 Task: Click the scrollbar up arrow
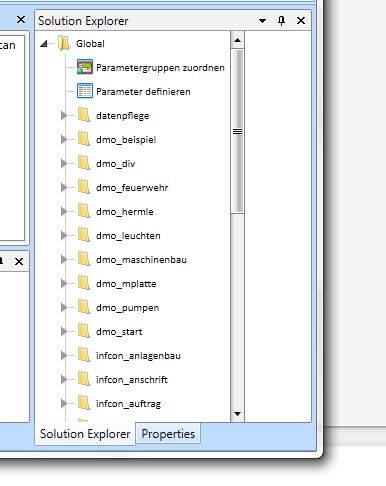[237, 40]
